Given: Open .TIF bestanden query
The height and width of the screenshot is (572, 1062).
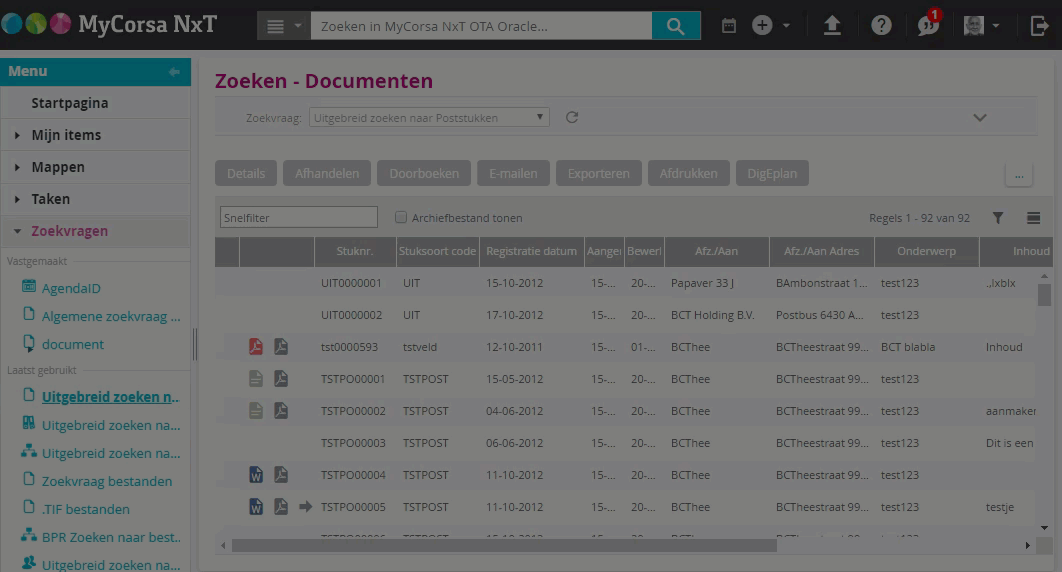Looking at the screenshot, I should click(85, 509).
